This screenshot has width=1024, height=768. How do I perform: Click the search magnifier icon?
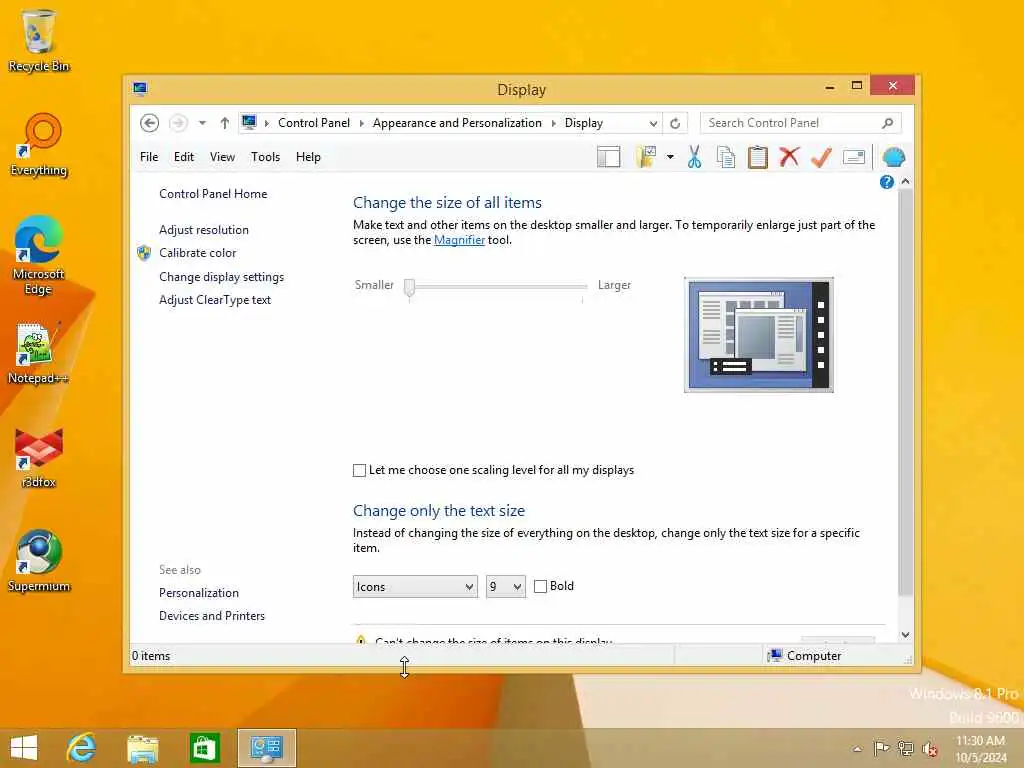[x=887, y=123]
